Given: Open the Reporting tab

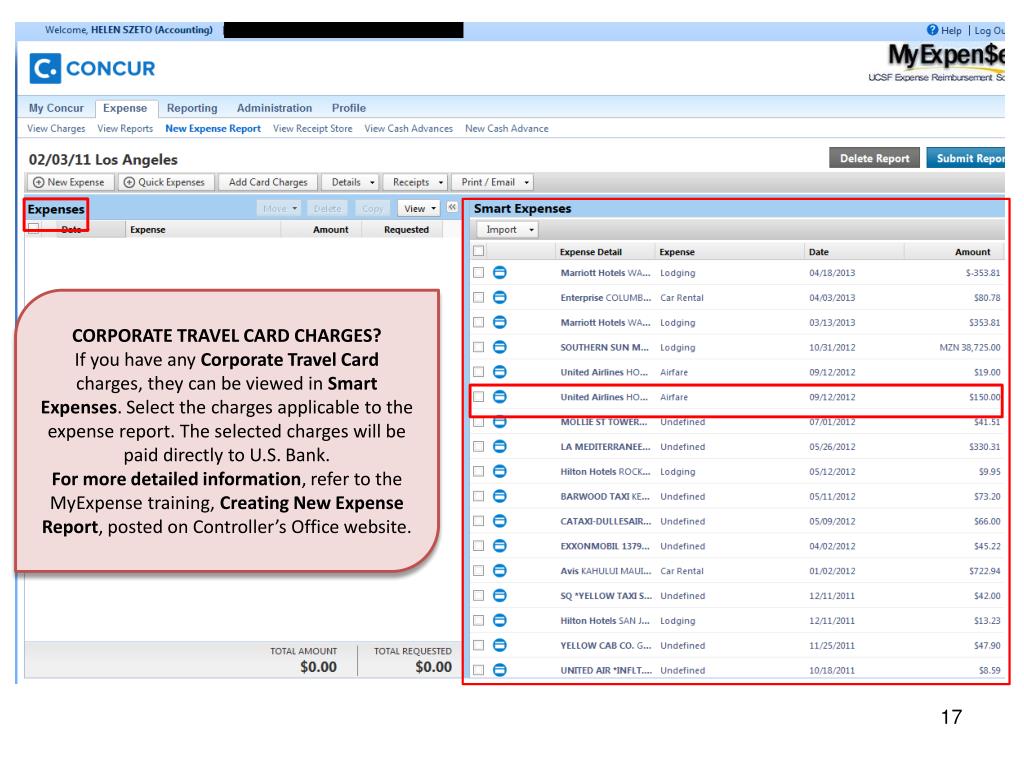Looking at the screenshot, I should (x=192, y=108).
